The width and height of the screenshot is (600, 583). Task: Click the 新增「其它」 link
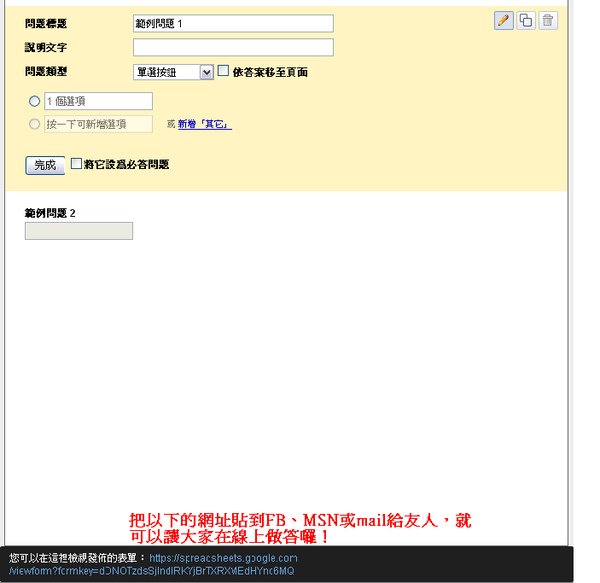pos(205,124)
